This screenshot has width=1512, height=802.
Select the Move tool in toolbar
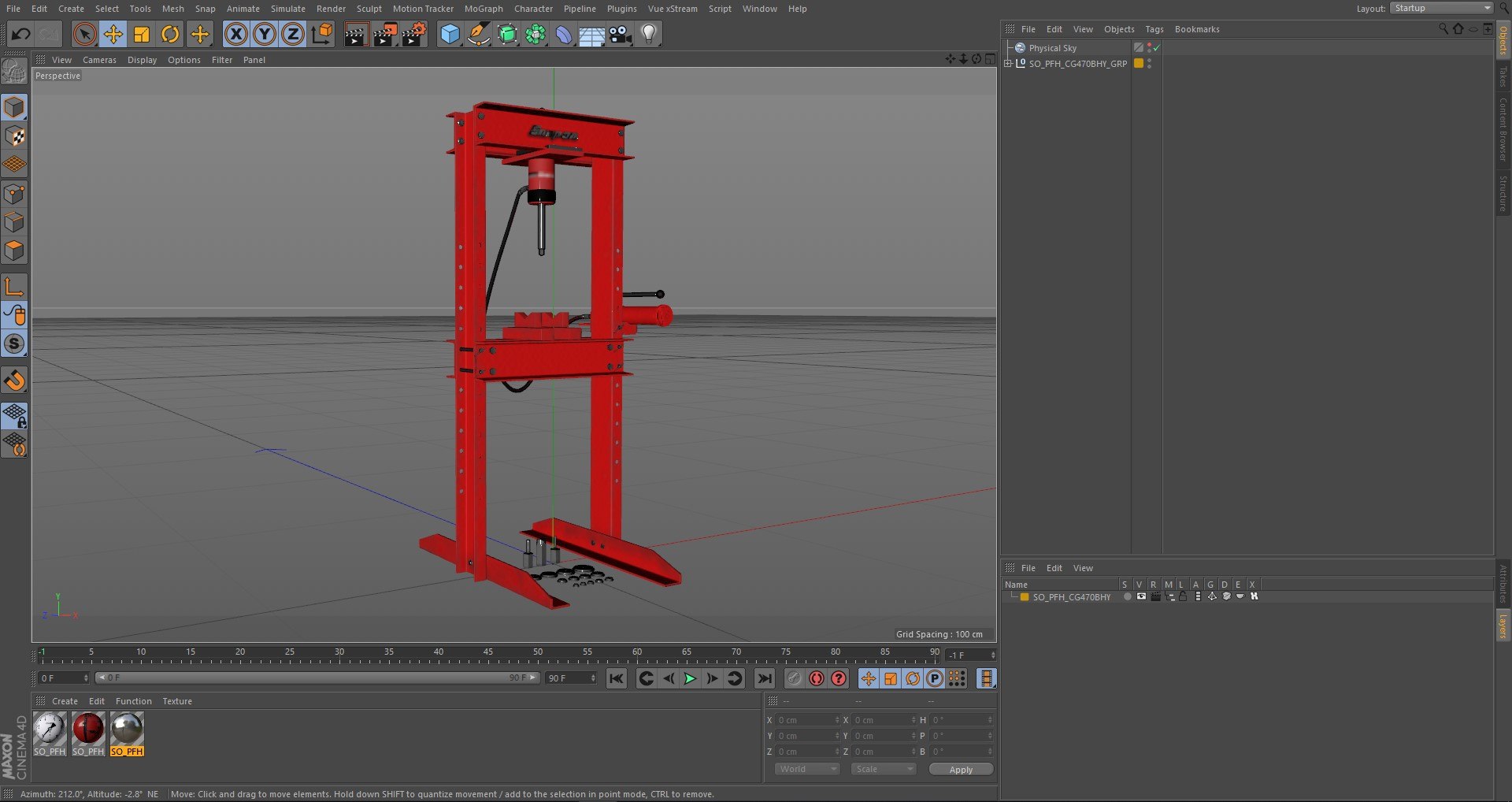click(113, 34)
